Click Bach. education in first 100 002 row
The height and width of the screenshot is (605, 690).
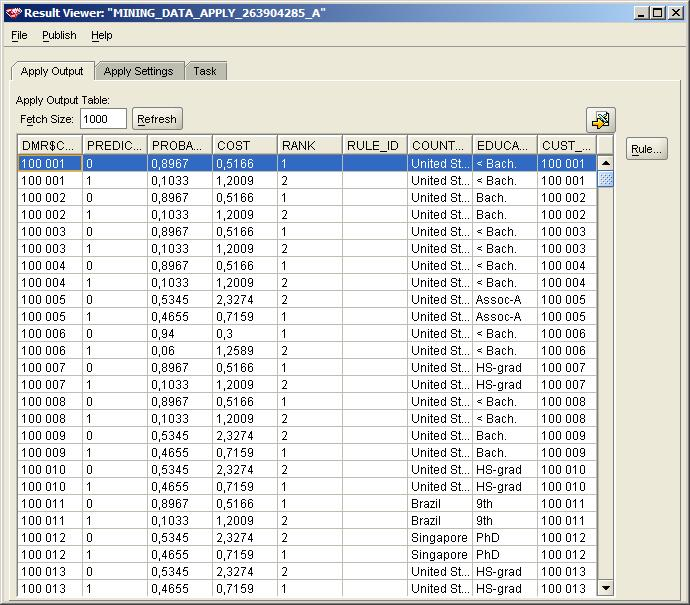click(x=505, y=198)
